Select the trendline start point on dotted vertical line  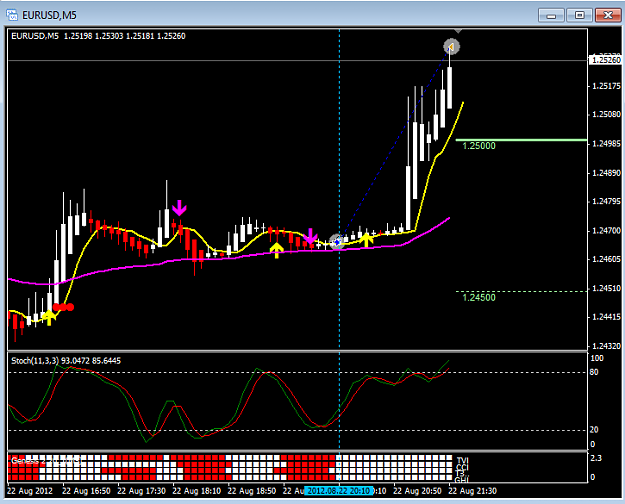coord(338,242)
